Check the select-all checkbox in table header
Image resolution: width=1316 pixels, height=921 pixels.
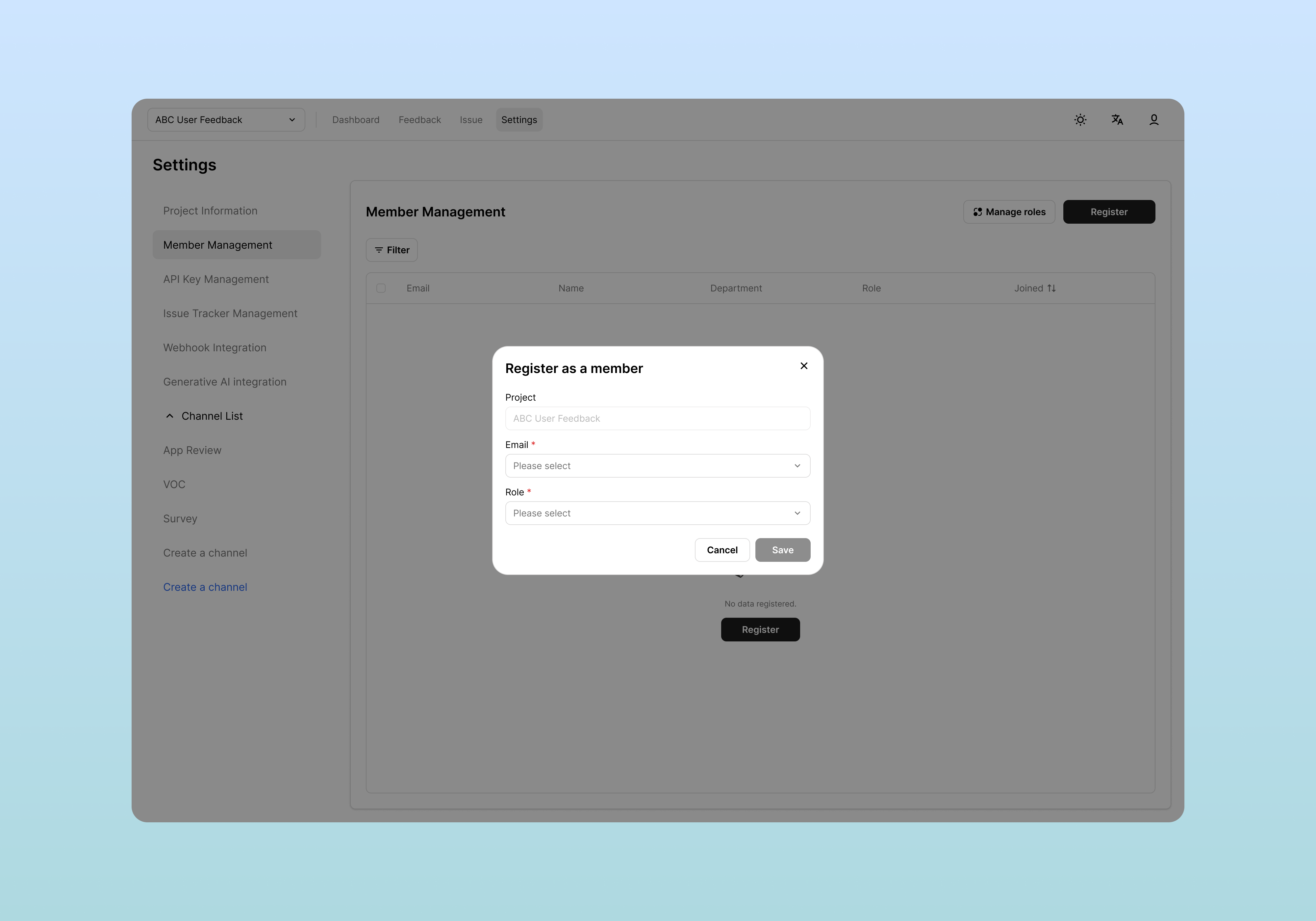[381, 288]
